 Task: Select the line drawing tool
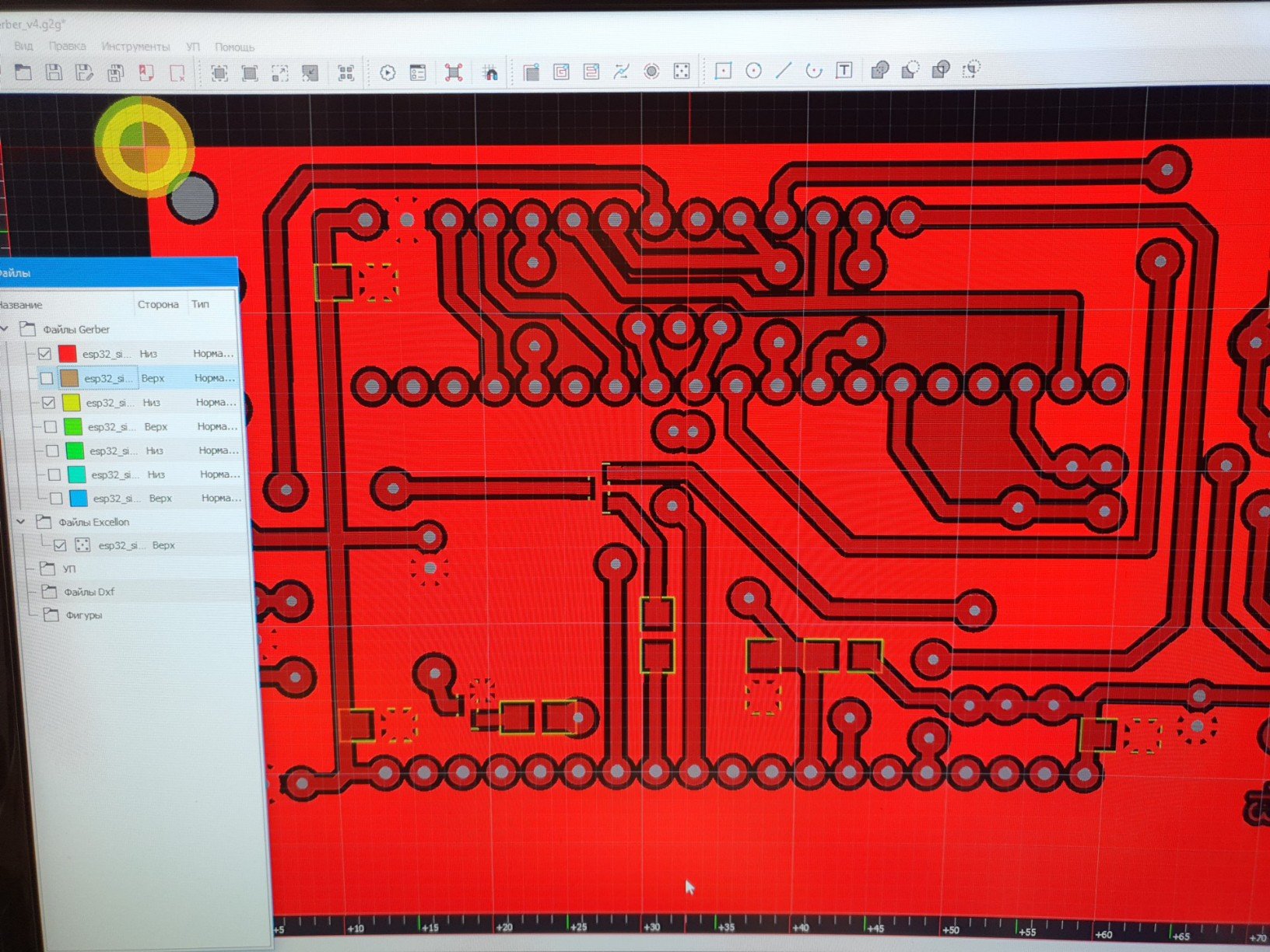(784, 71)
